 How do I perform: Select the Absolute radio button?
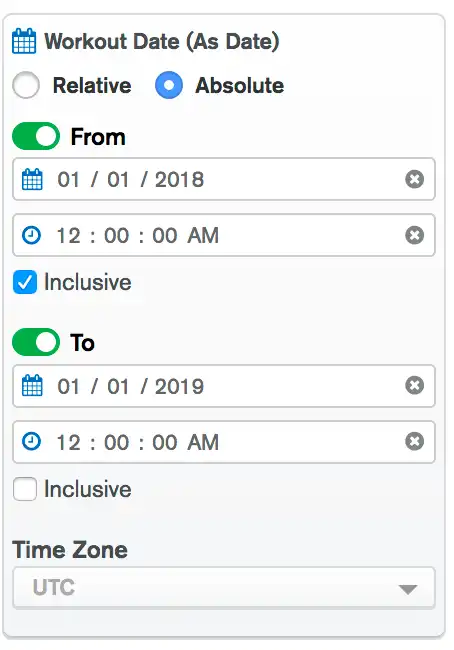[x=169, y=85]
